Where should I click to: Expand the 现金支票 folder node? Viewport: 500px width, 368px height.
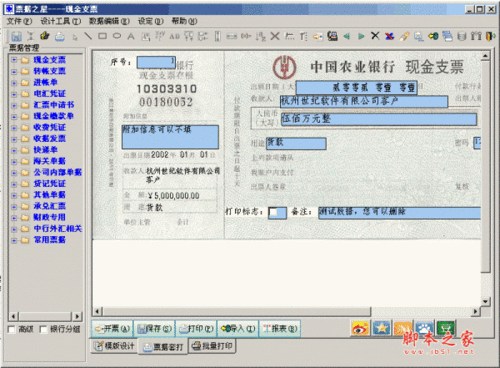tap(14, 60)
